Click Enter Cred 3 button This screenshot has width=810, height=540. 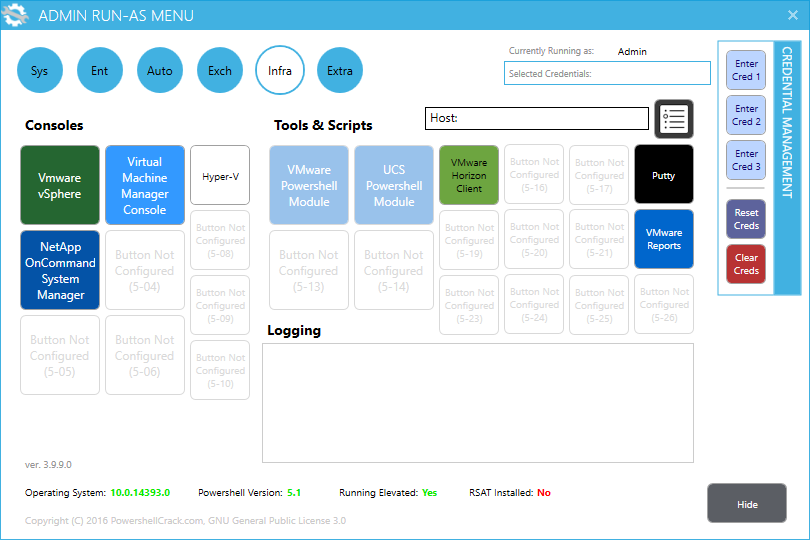746,160
